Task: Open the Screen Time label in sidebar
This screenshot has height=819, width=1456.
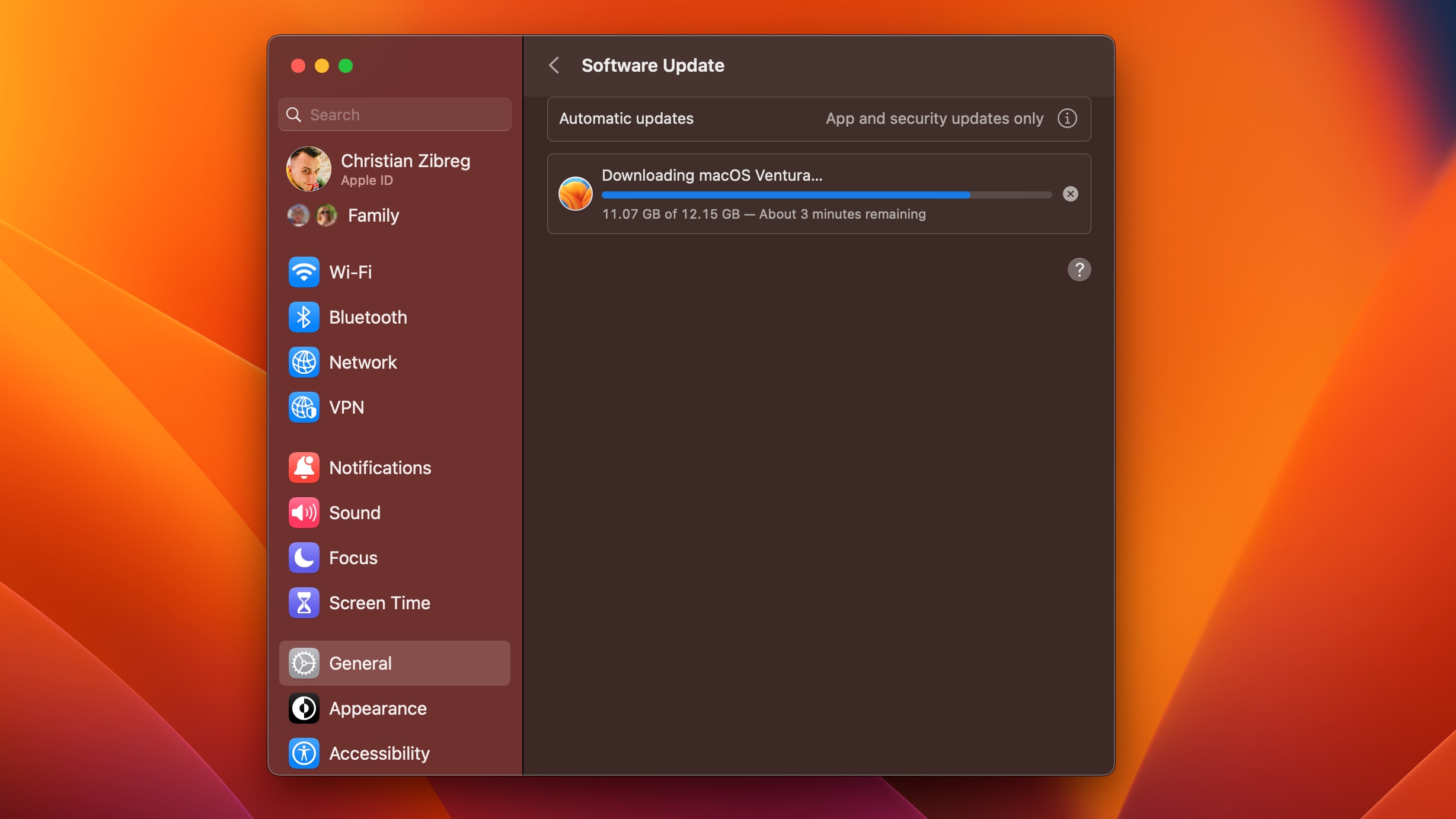Action: (379, 603)
